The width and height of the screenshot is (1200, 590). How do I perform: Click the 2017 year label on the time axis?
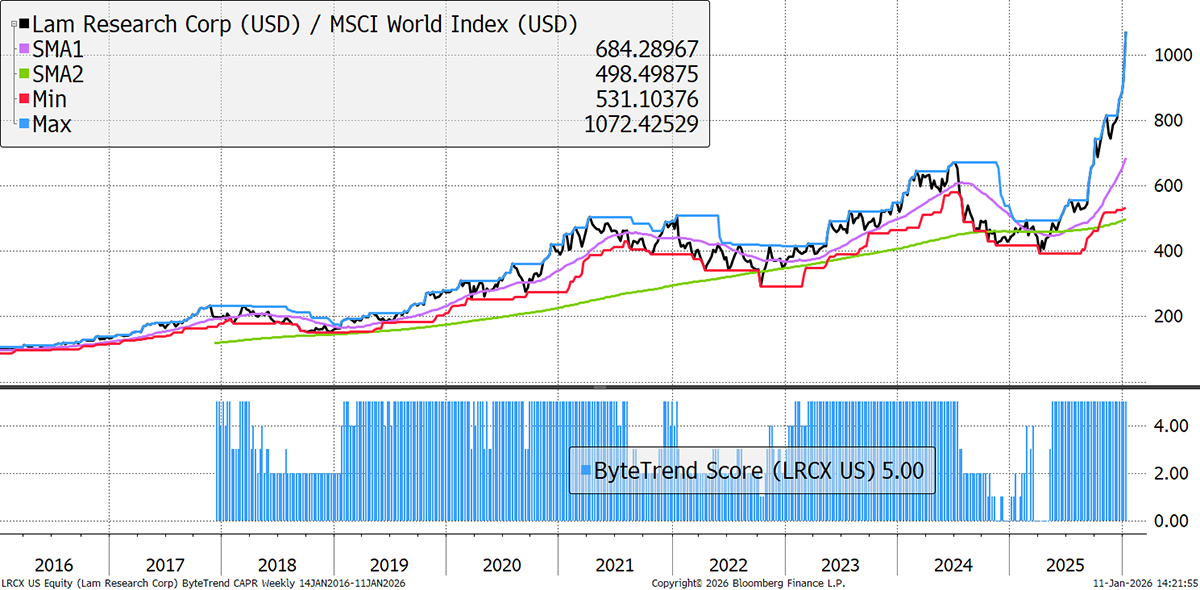[x=163, y=565]
